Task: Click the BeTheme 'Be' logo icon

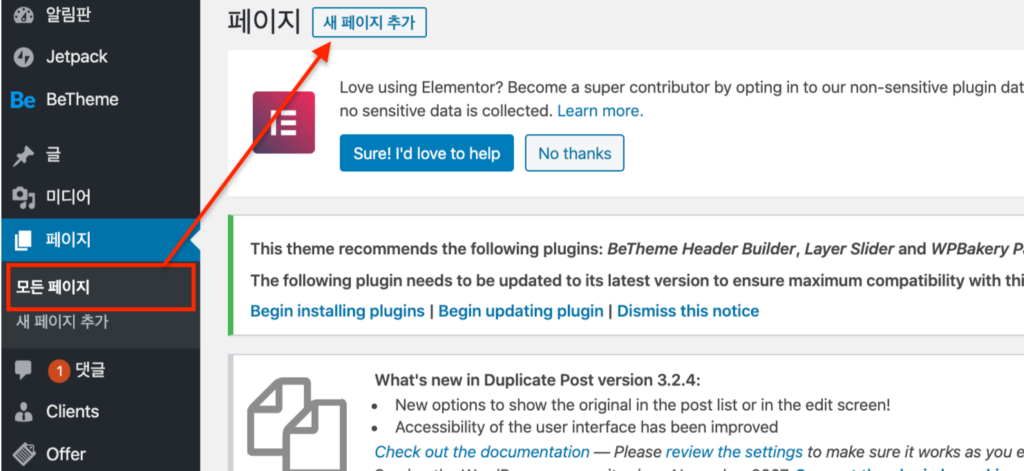Action: (x=22, y=100)
